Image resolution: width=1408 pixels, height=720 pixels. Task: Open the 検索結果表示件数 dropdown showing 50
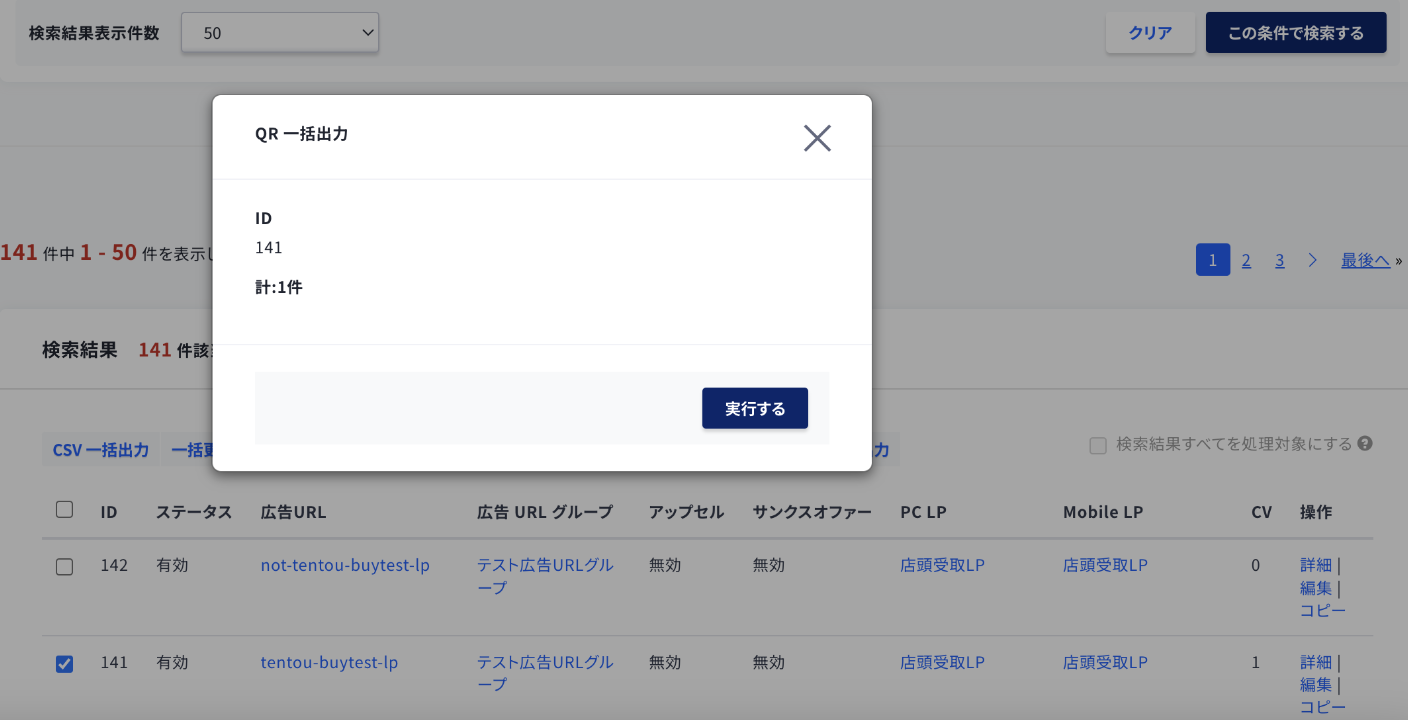point(280,32)
